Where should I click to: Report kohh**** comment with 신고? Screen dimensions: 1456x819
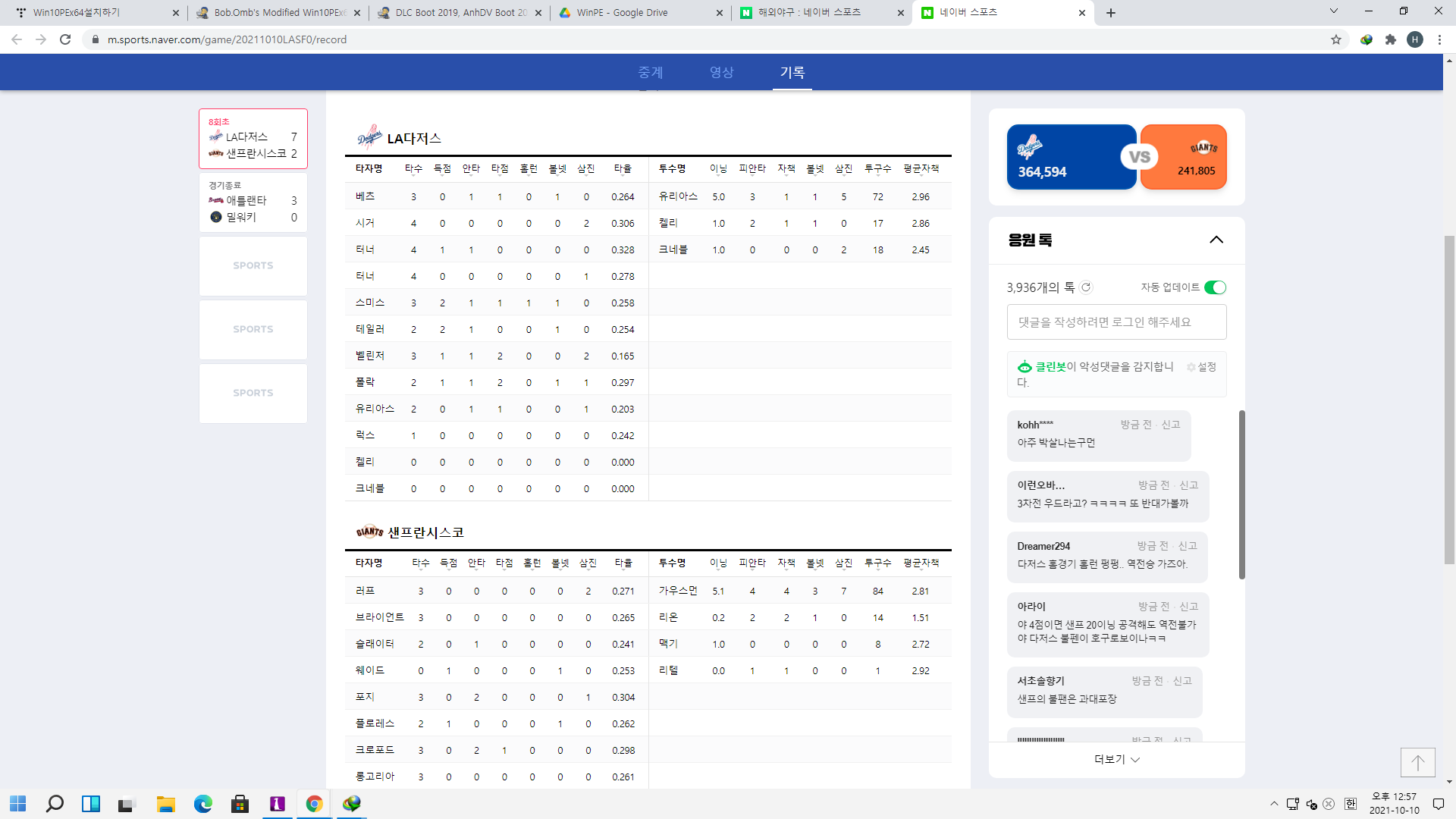click(x=1171, y=425)
